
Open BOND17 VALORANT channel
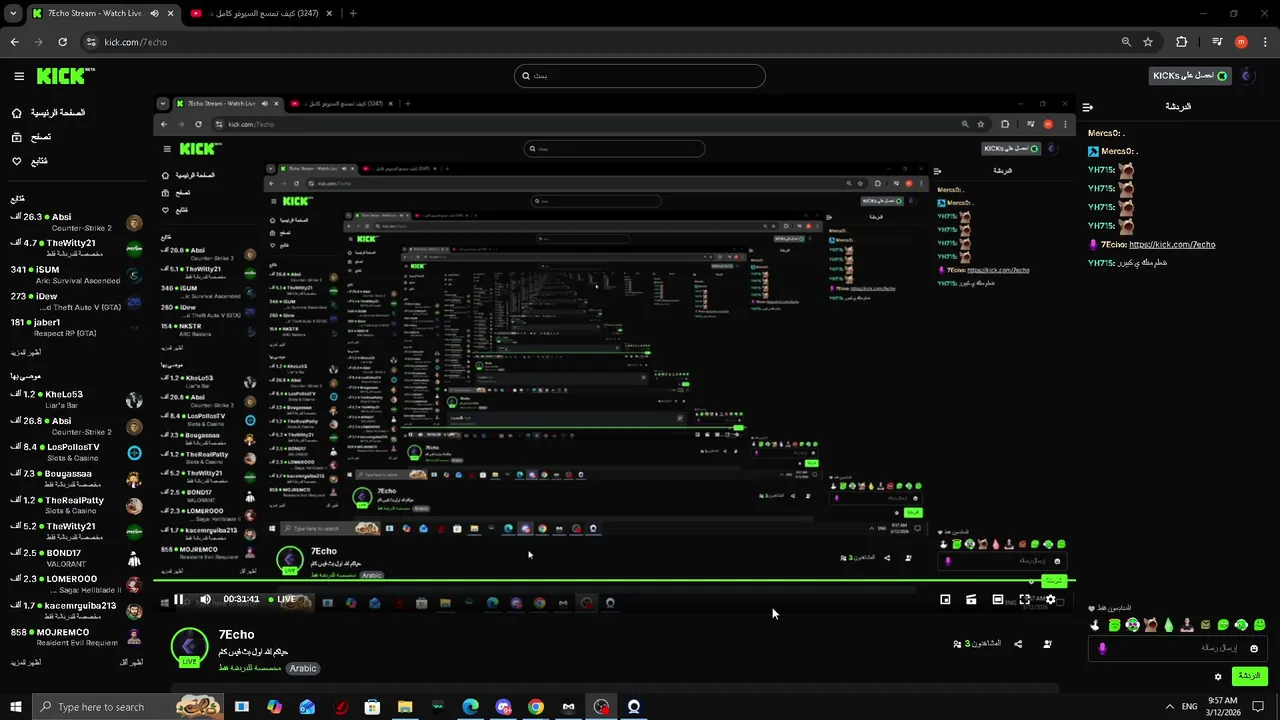click(76, 558)
